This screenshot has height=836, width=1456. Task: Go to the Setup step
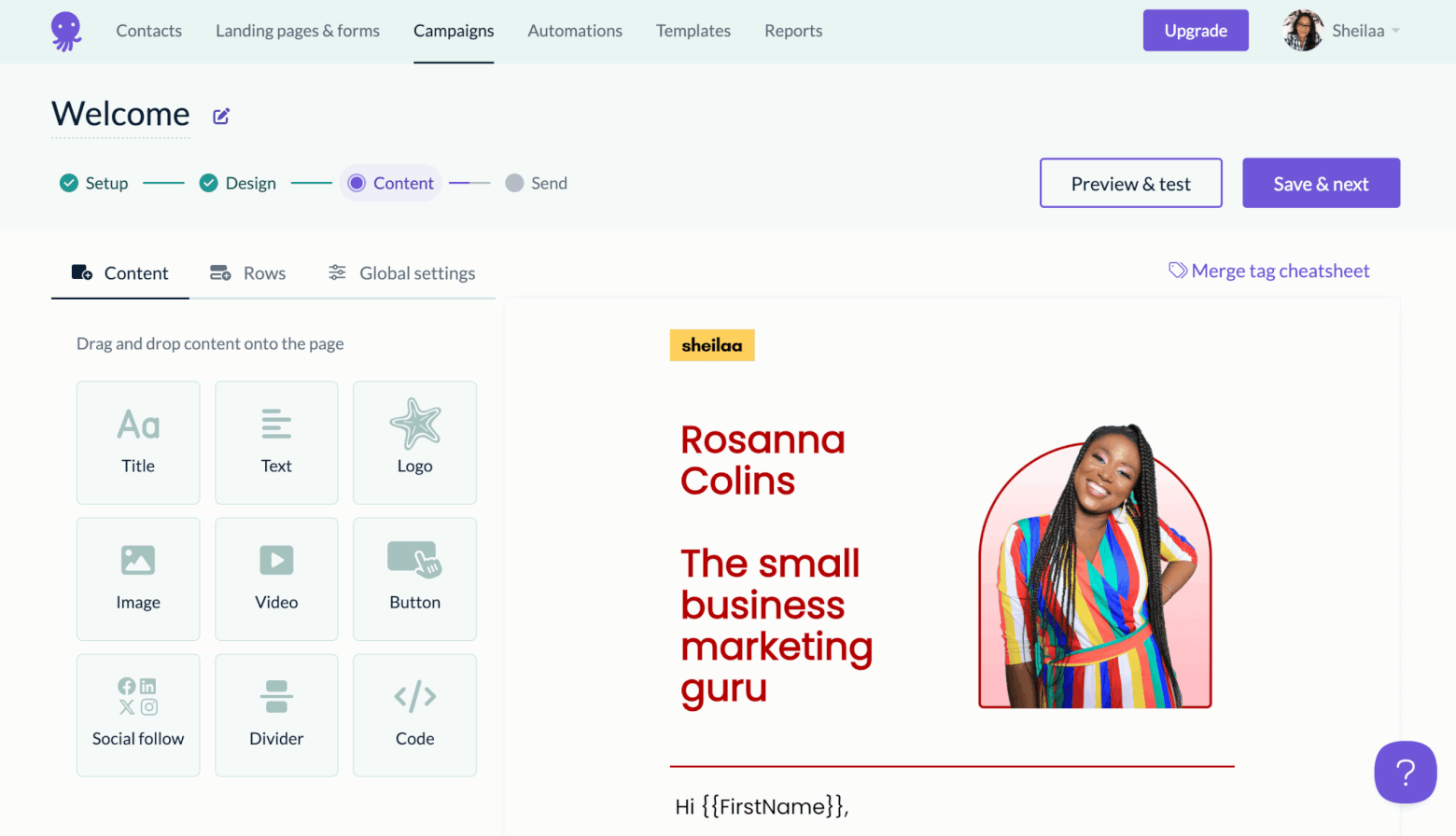(x=94, y=183)
